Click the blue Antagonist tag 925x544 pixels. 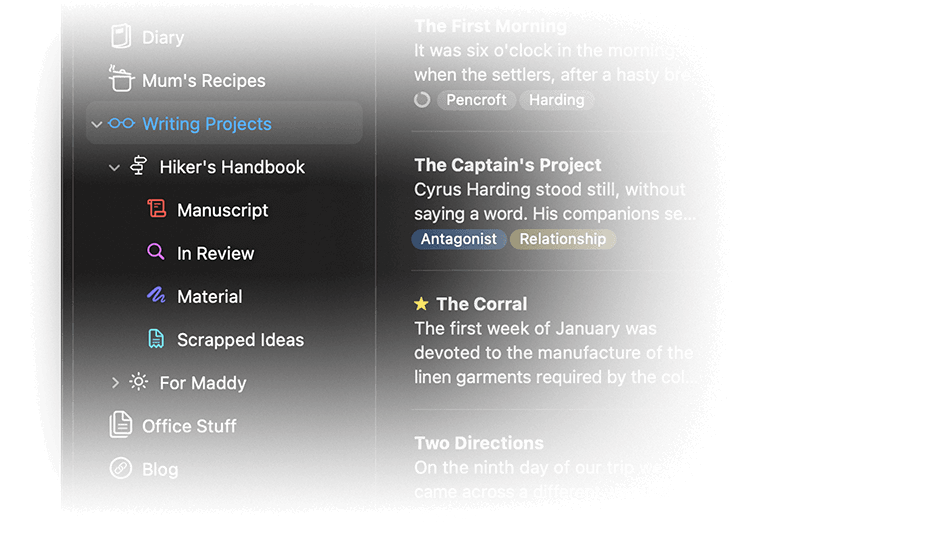(458, 239)
